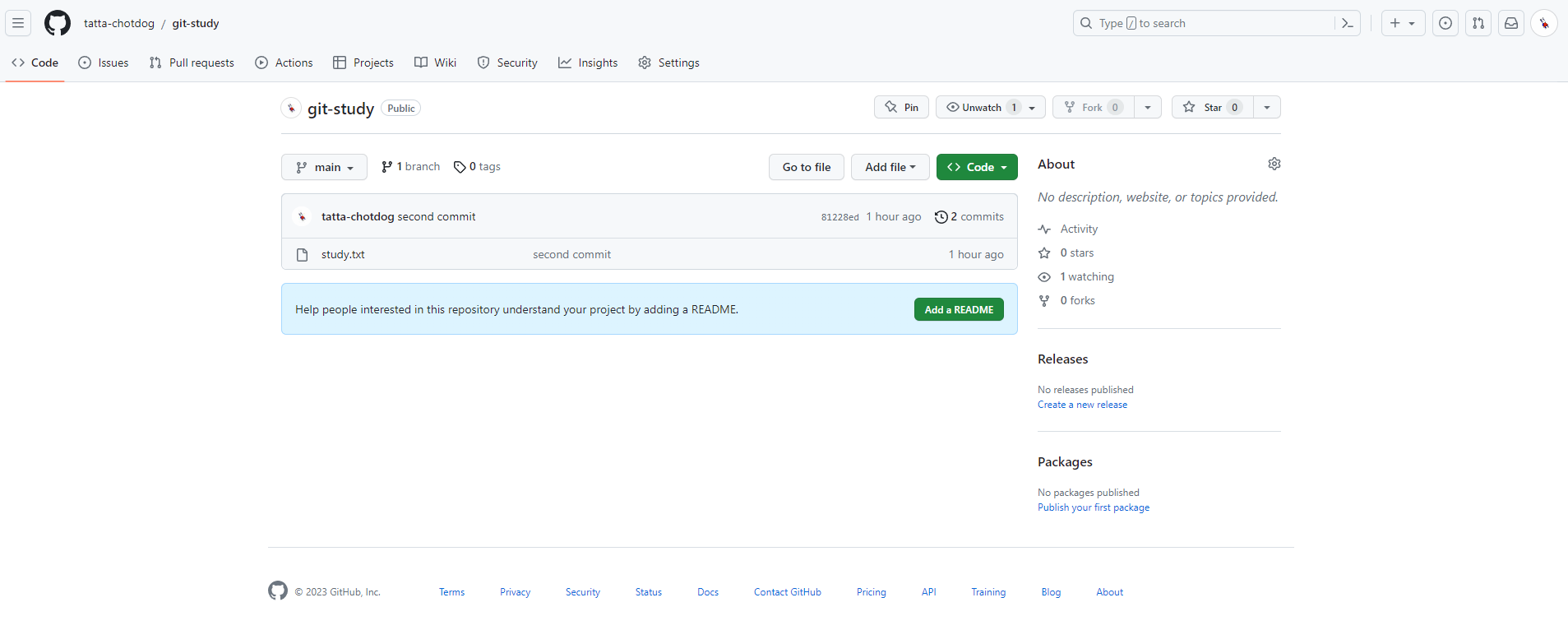The height and width of the screenshot is (630, 1568).
Task: Click the Contact GitHub footer link
Action: tap(788, 592)
